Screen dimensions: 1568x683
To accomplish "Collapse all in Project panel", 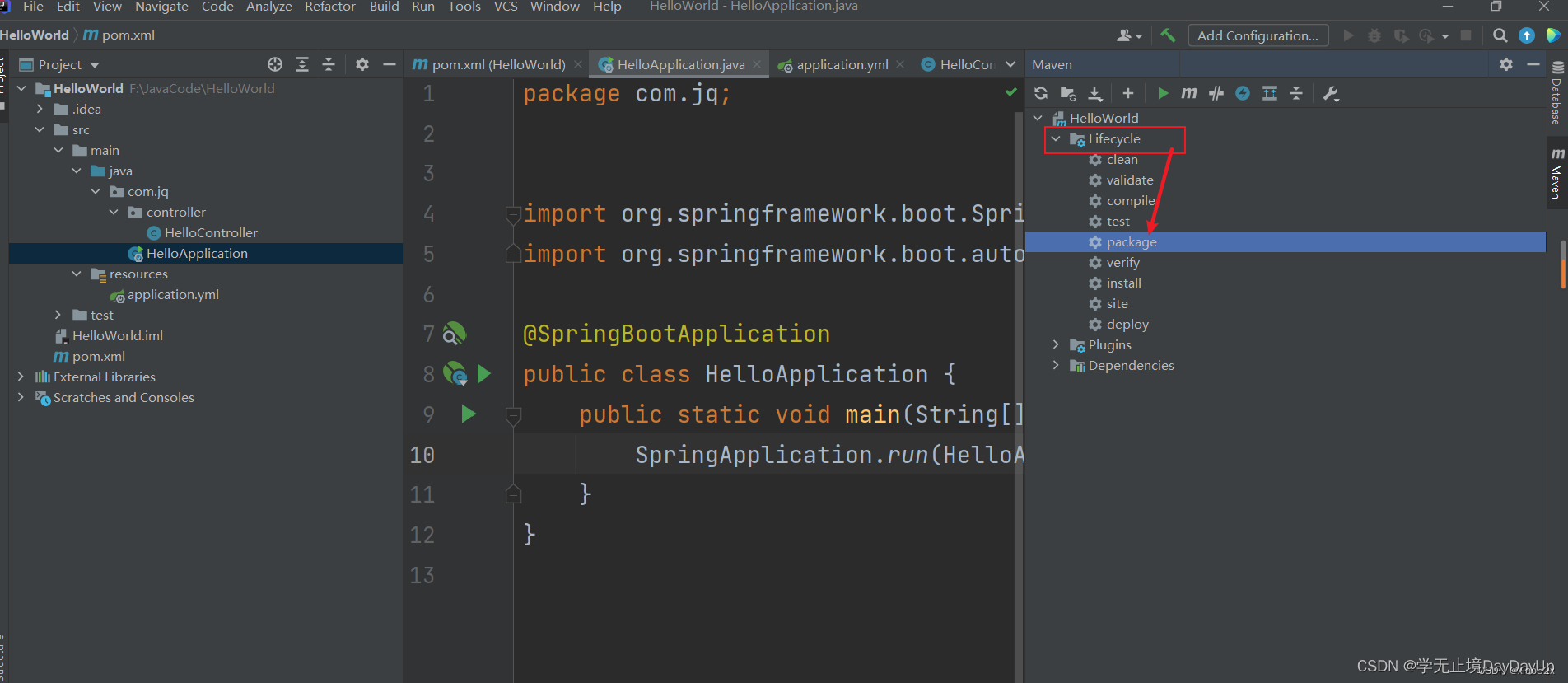I will click(x=329, y=64).
